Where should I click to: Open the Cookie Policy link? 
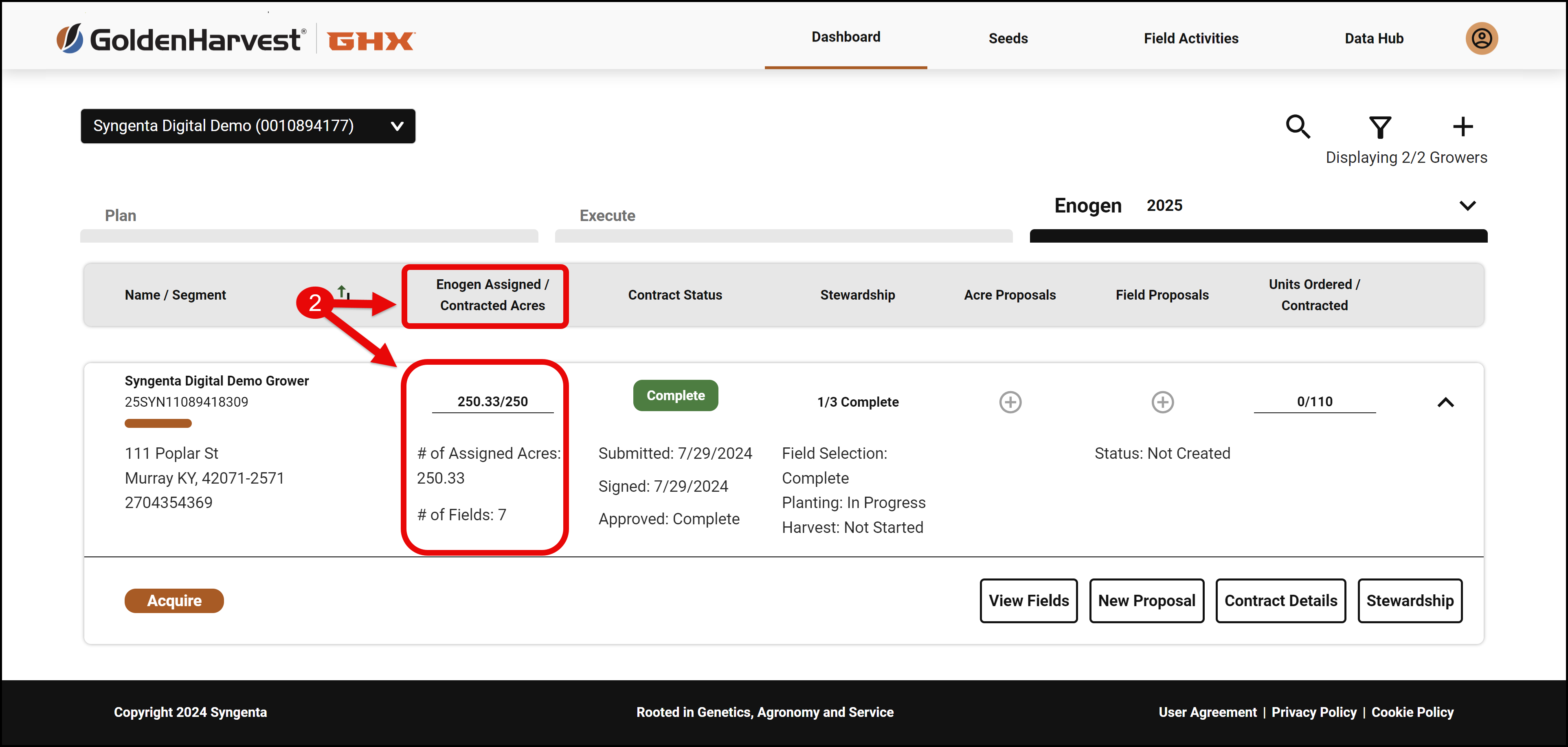coord(1412,712)
